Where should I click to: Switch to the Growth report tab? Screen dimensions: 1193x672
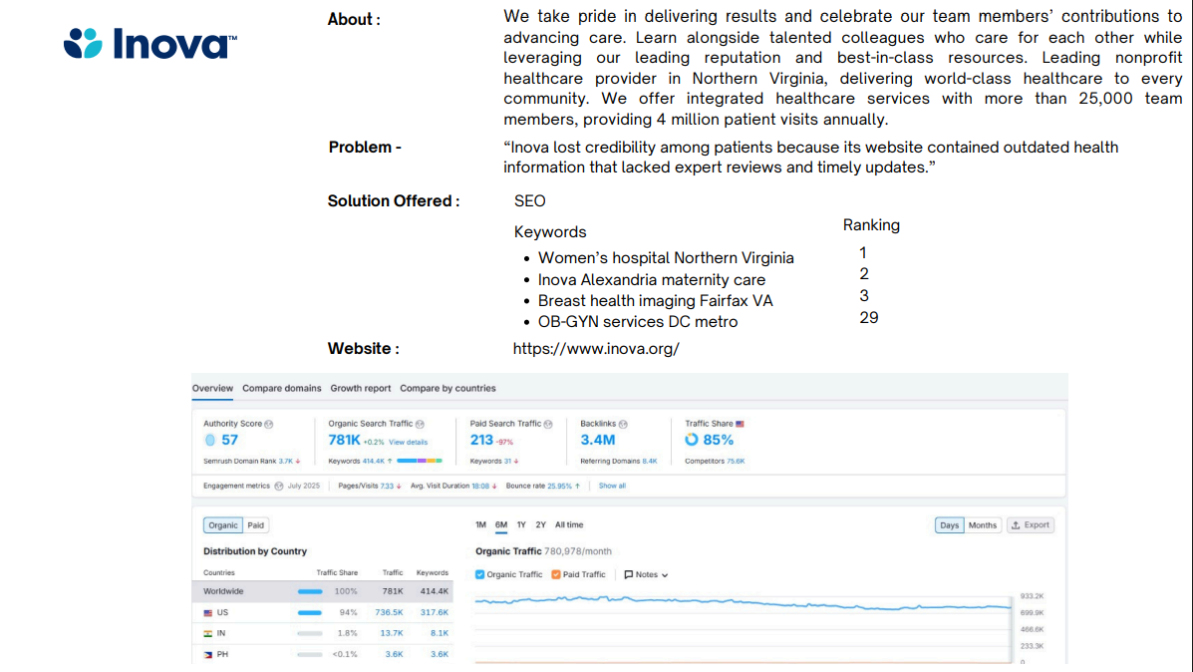pos(361,388)
